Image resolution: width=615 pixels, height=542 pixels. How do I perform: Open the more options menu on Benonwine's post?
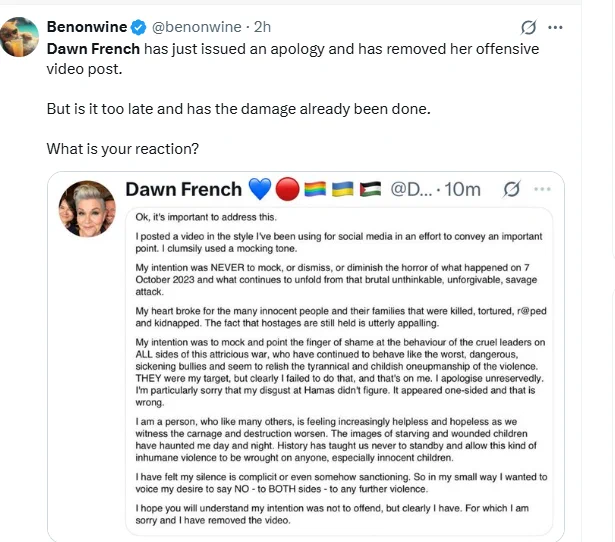pos(555,27)
